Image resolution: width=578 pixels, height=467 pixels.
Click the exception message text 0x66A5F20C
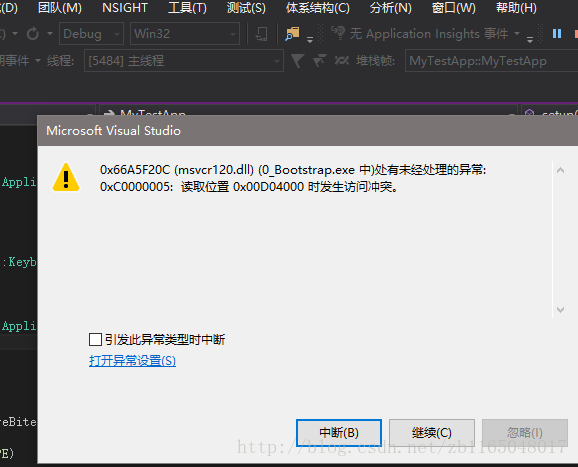(293, 170)
